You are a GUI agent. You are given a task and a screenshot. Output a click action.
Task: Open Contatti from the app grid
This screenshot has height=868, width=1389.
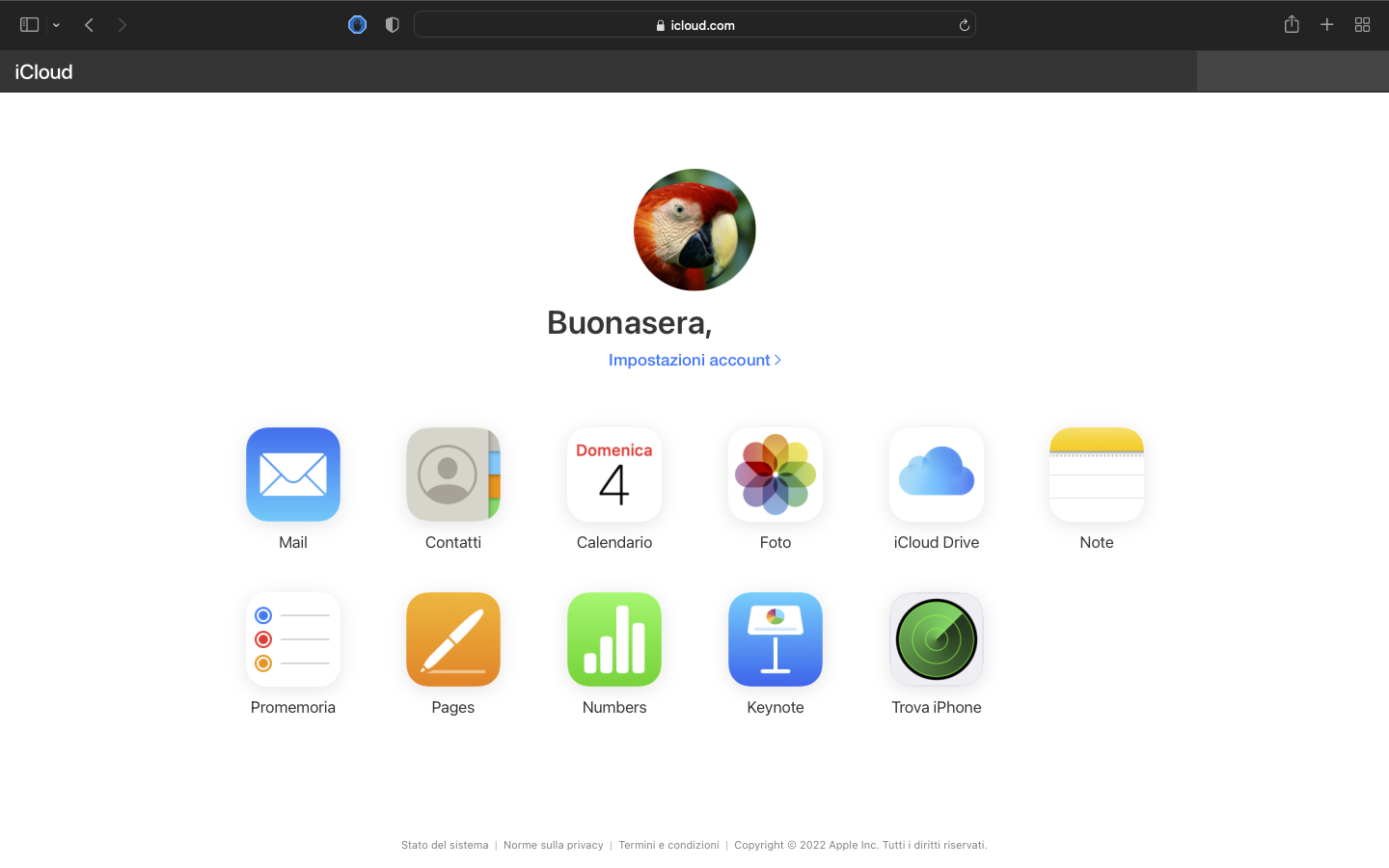coord(452,475)
